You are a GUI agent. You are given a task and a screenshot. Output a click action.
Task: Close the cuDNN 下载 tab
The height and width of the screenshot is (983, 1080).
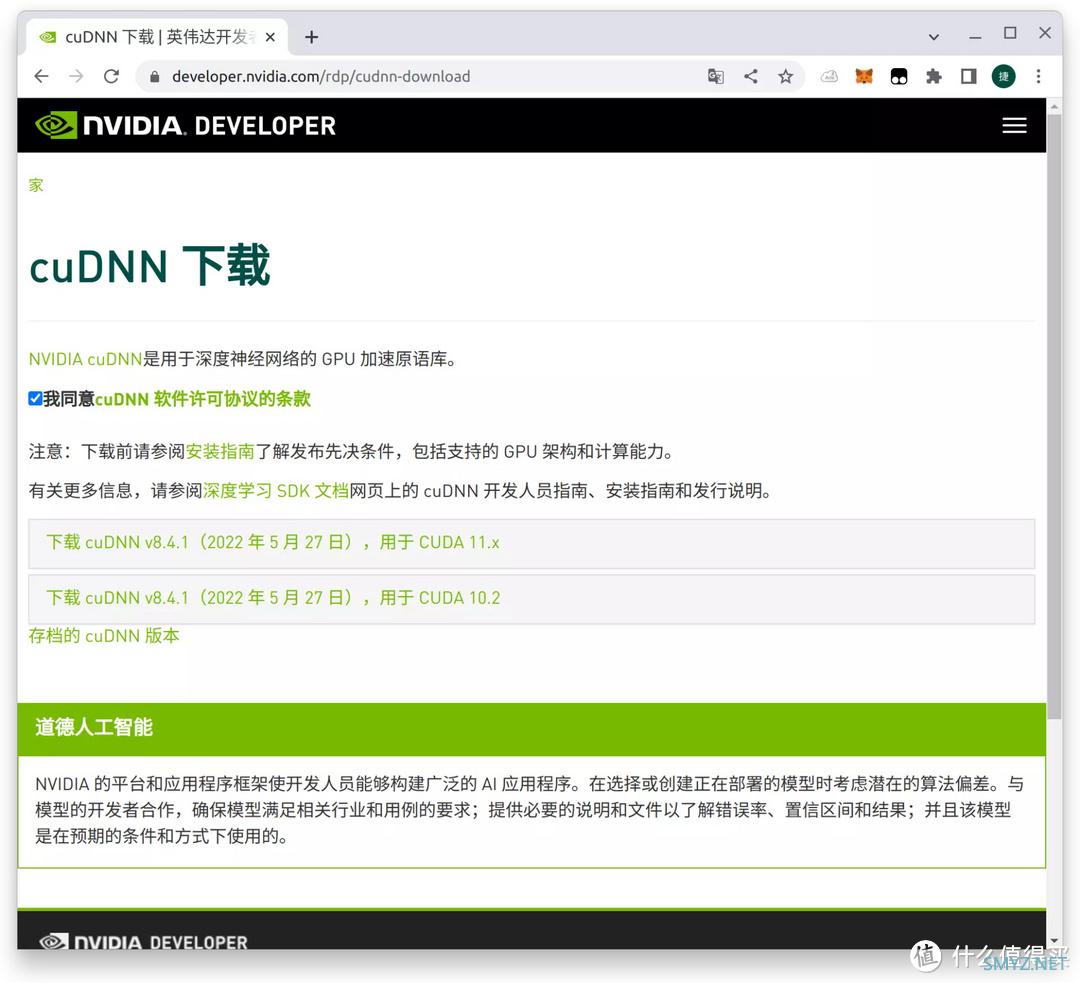[x=271, y=37]
